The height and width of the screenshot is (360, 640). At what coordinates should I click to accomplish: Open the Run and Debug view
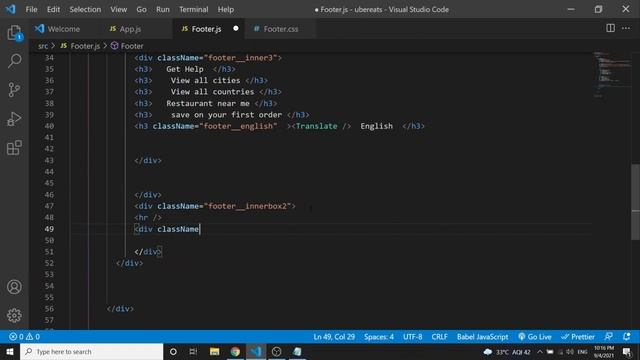click(14, 119)
